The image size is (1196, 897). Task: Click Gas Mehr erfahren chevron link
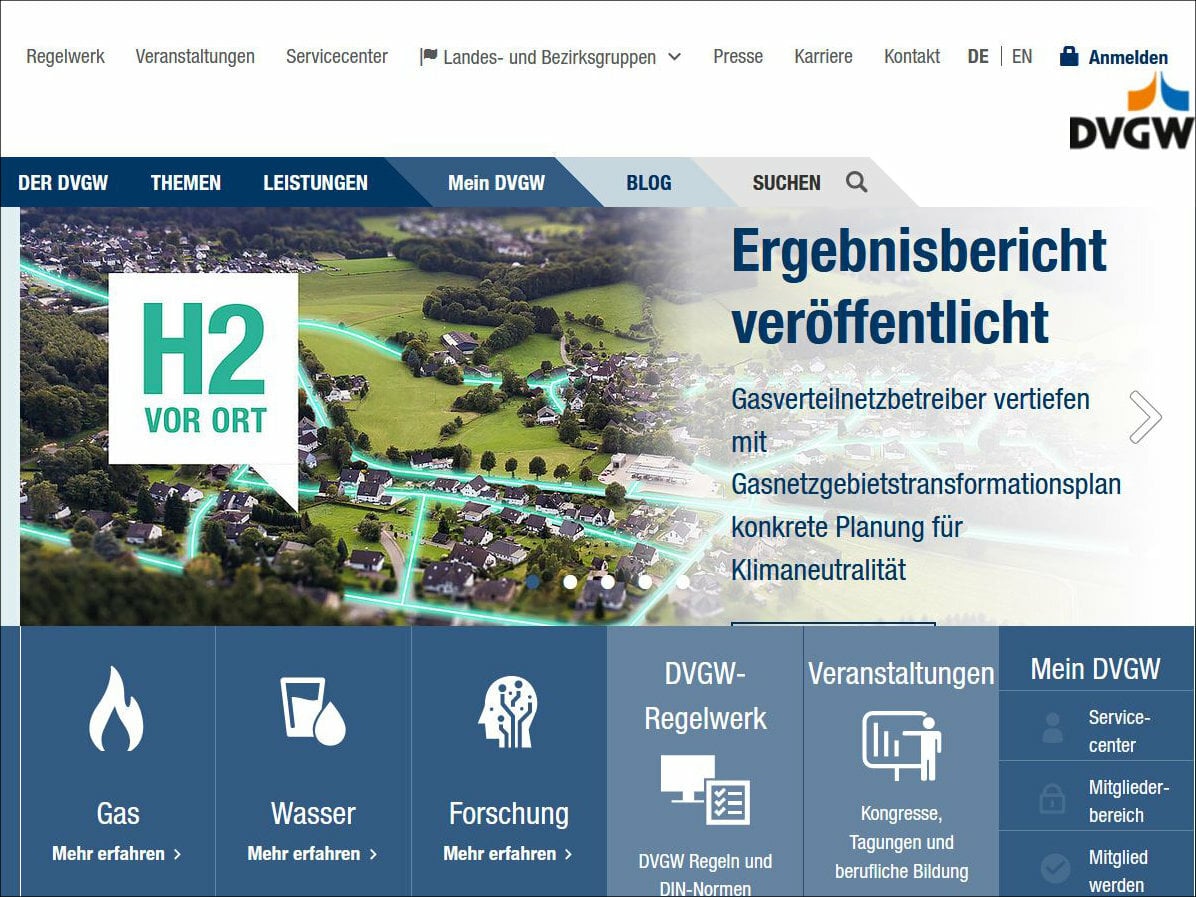(117, 854)
